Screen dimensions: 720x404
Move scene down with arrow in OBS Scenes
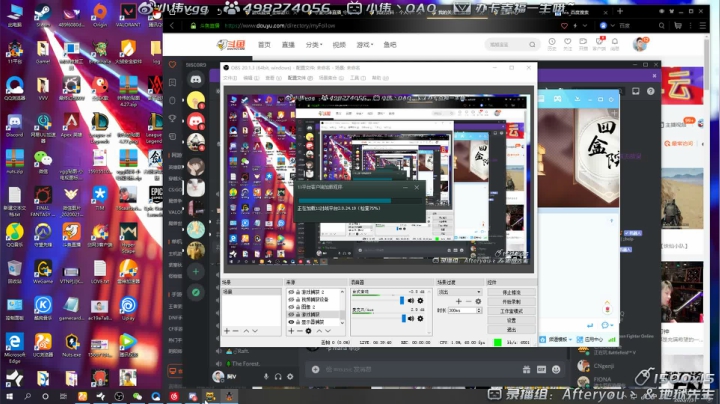(255, 331)
